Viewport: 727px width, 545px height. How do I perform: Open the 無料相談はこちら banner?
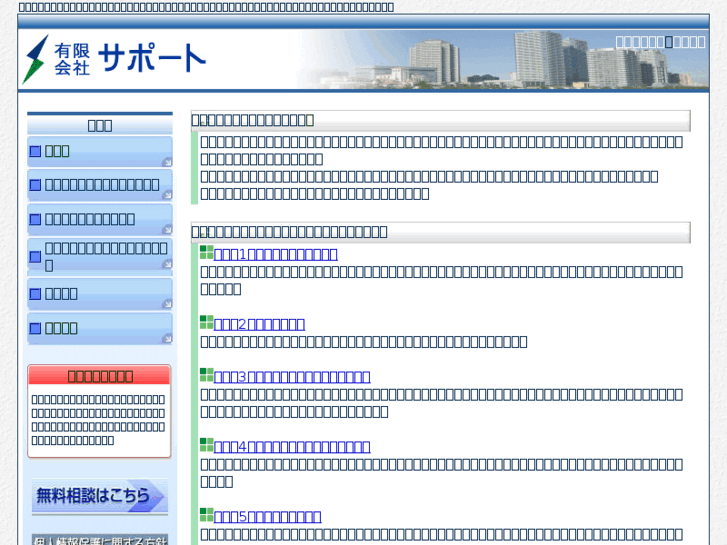click(x=100, y=496)
